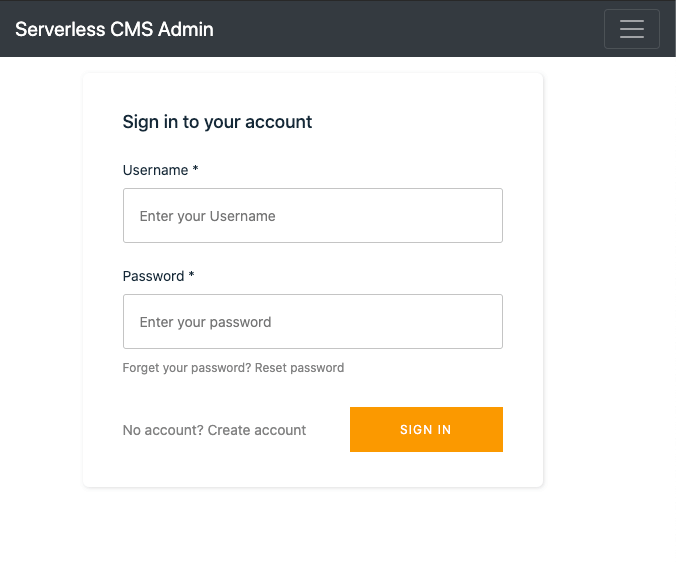676x563 pixels.
Task: Click white margin right of the sign-in card
Action: pyautogui.click(x=610, y=280)
